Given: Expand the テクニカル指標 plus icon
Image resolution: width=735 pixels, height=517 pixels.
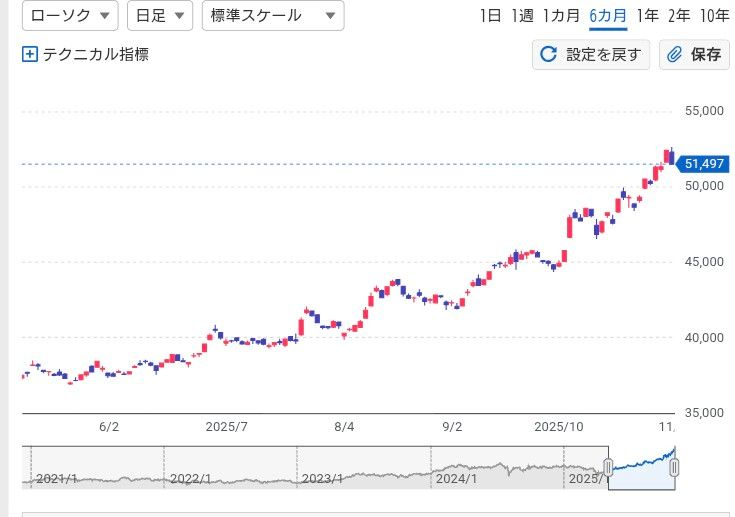Looking at the screenshot, I should tap(30, 55).
